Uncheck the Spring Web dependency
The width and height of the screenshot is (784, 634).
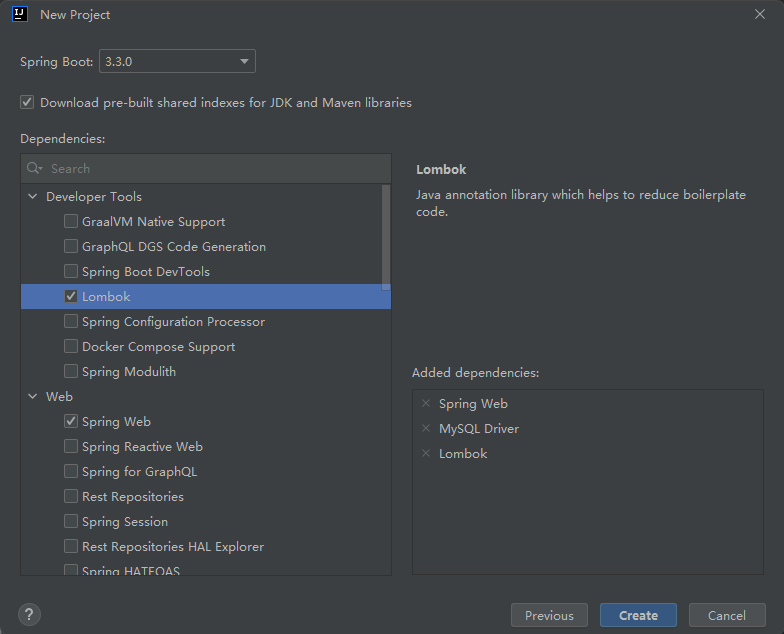pos(71,421)
